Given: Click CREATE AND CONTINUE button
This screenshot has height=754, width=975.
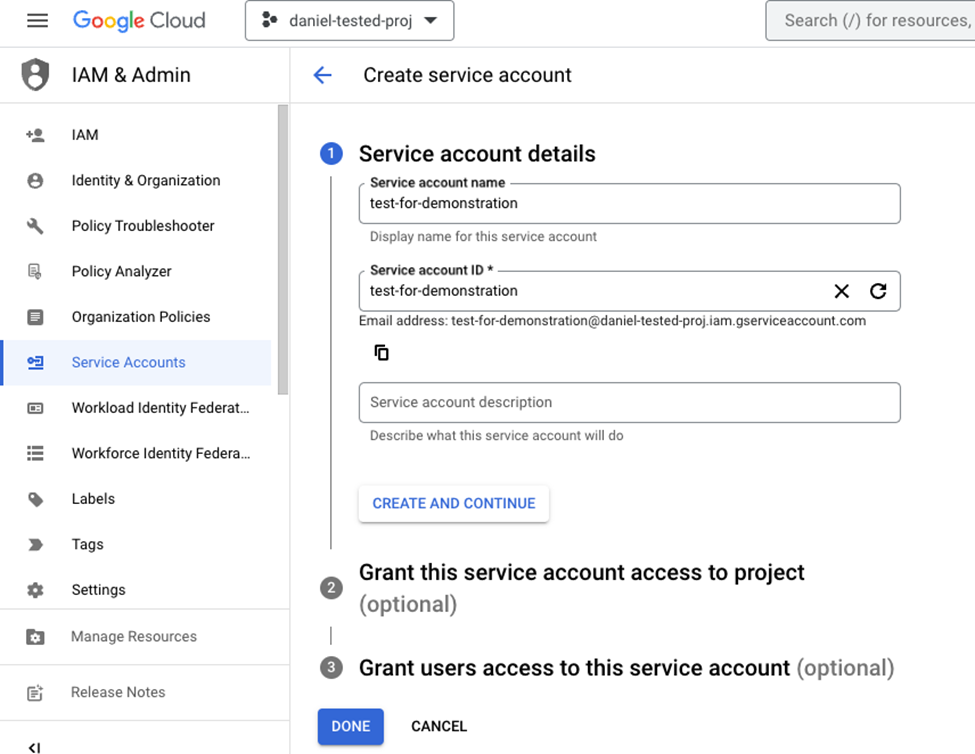Looking at the screenshot, I should coord(454,503).
